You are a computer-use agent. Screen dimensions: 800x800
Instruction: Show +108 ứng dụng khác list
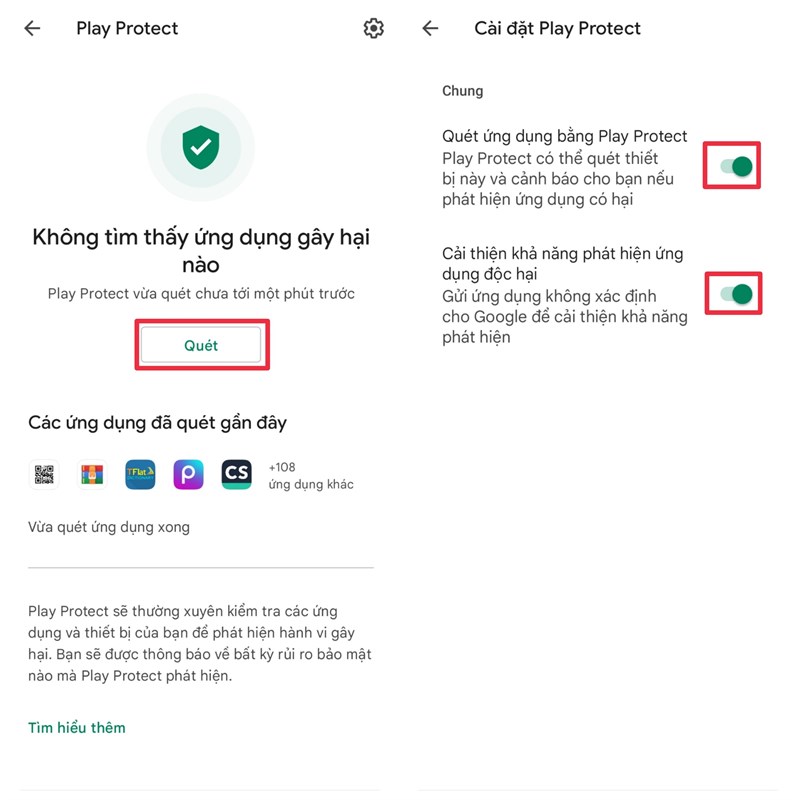pos(311,476)
